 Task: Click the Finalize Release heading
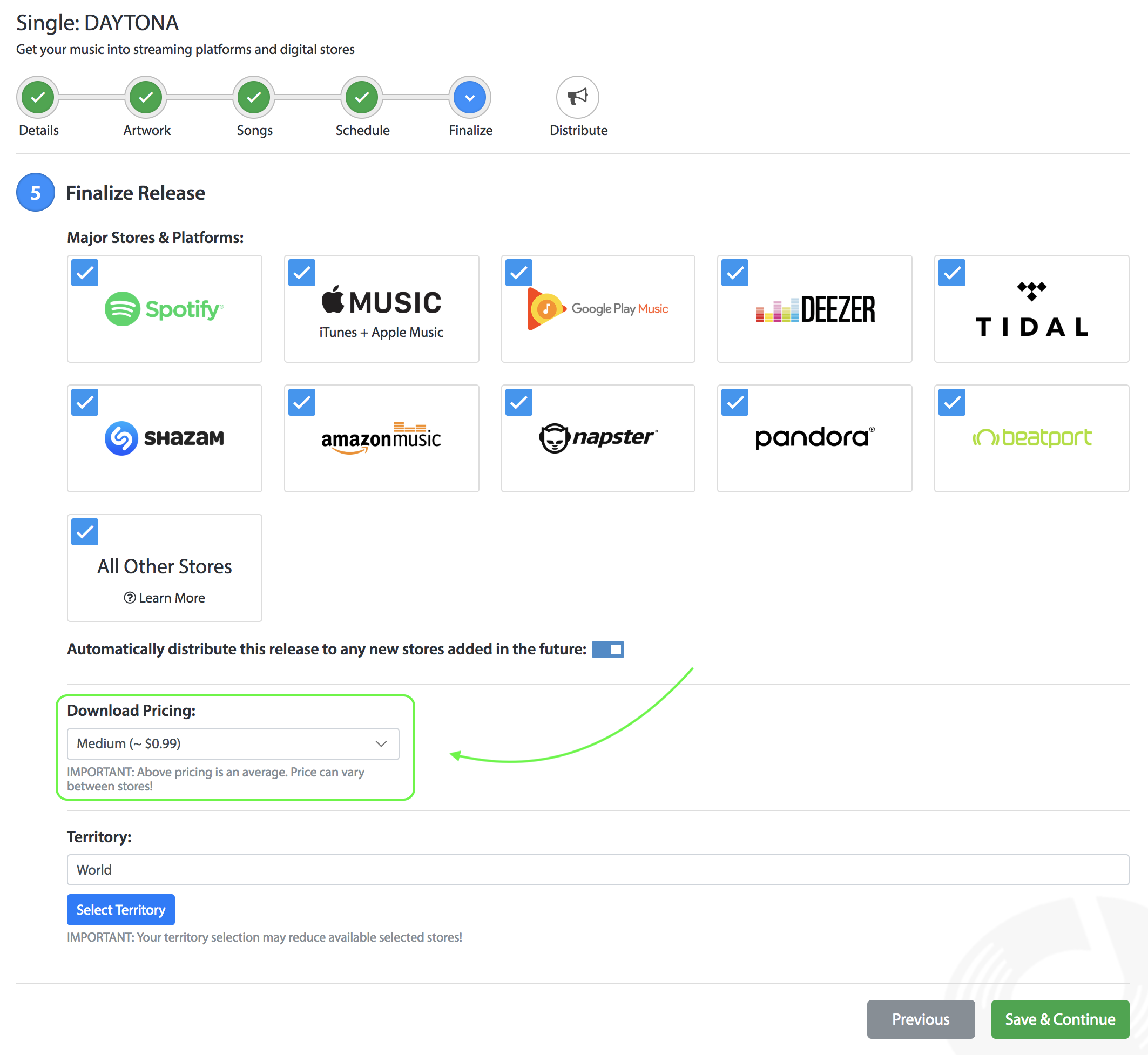click(136, 193)
